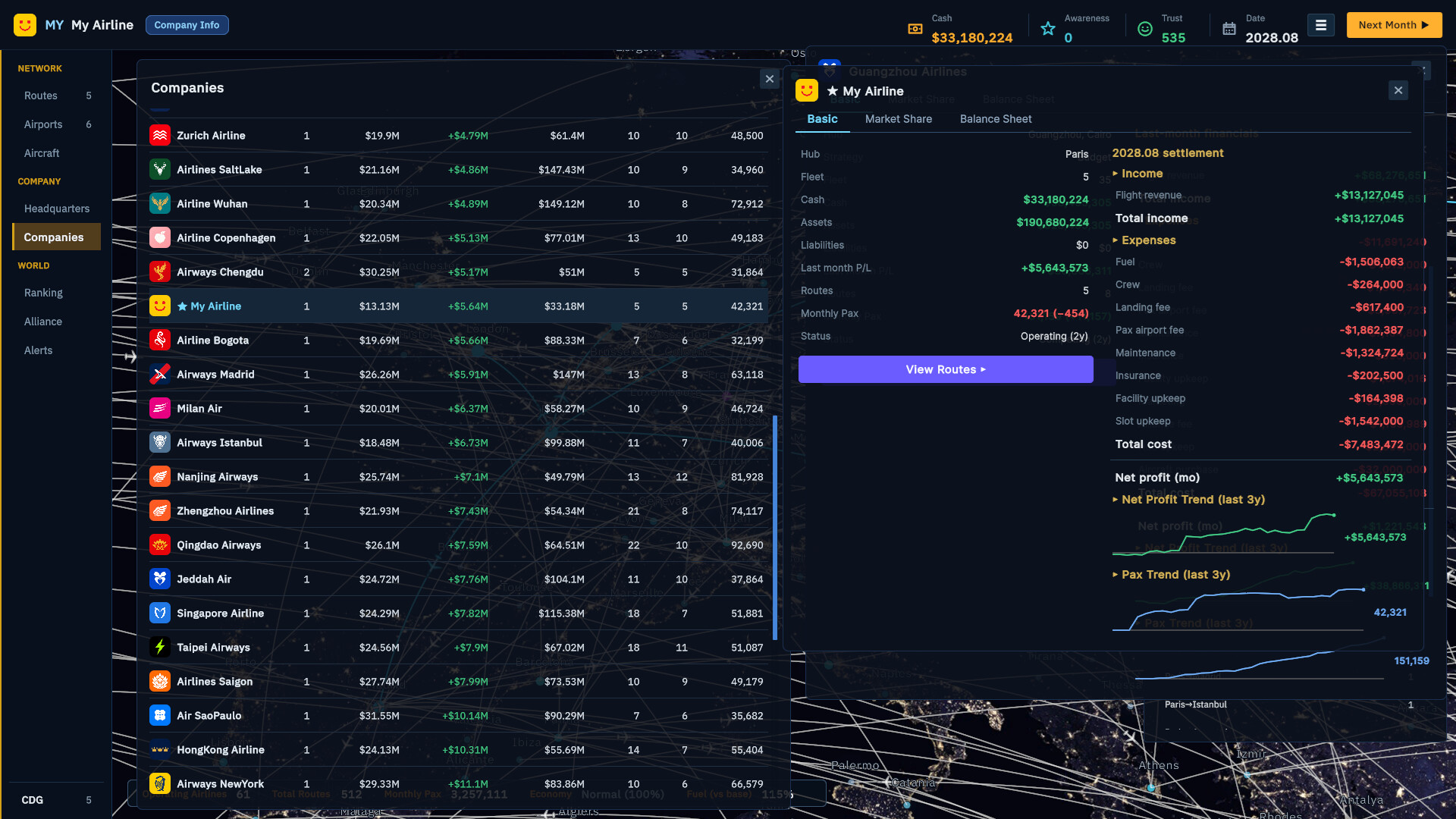Screen dimensions: 1456x819
Task: Close the My Airline detail panel
Action: (1398, 91)
